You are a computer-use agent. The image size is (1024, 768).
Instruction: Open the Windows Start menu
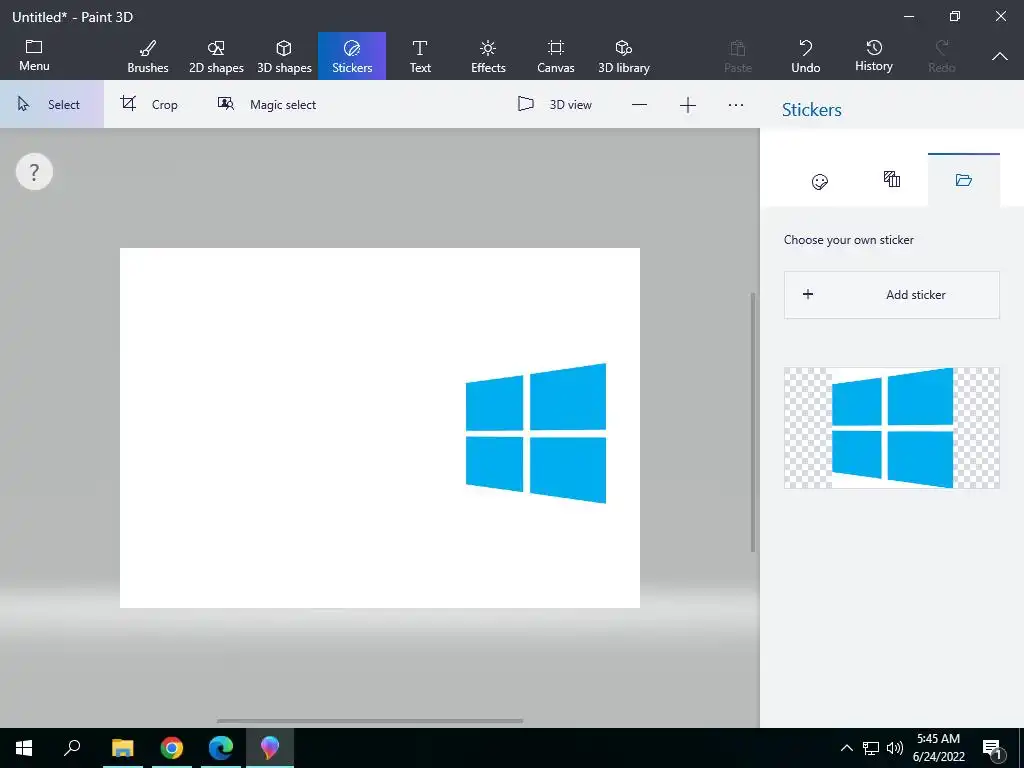(x=24, y=748)
